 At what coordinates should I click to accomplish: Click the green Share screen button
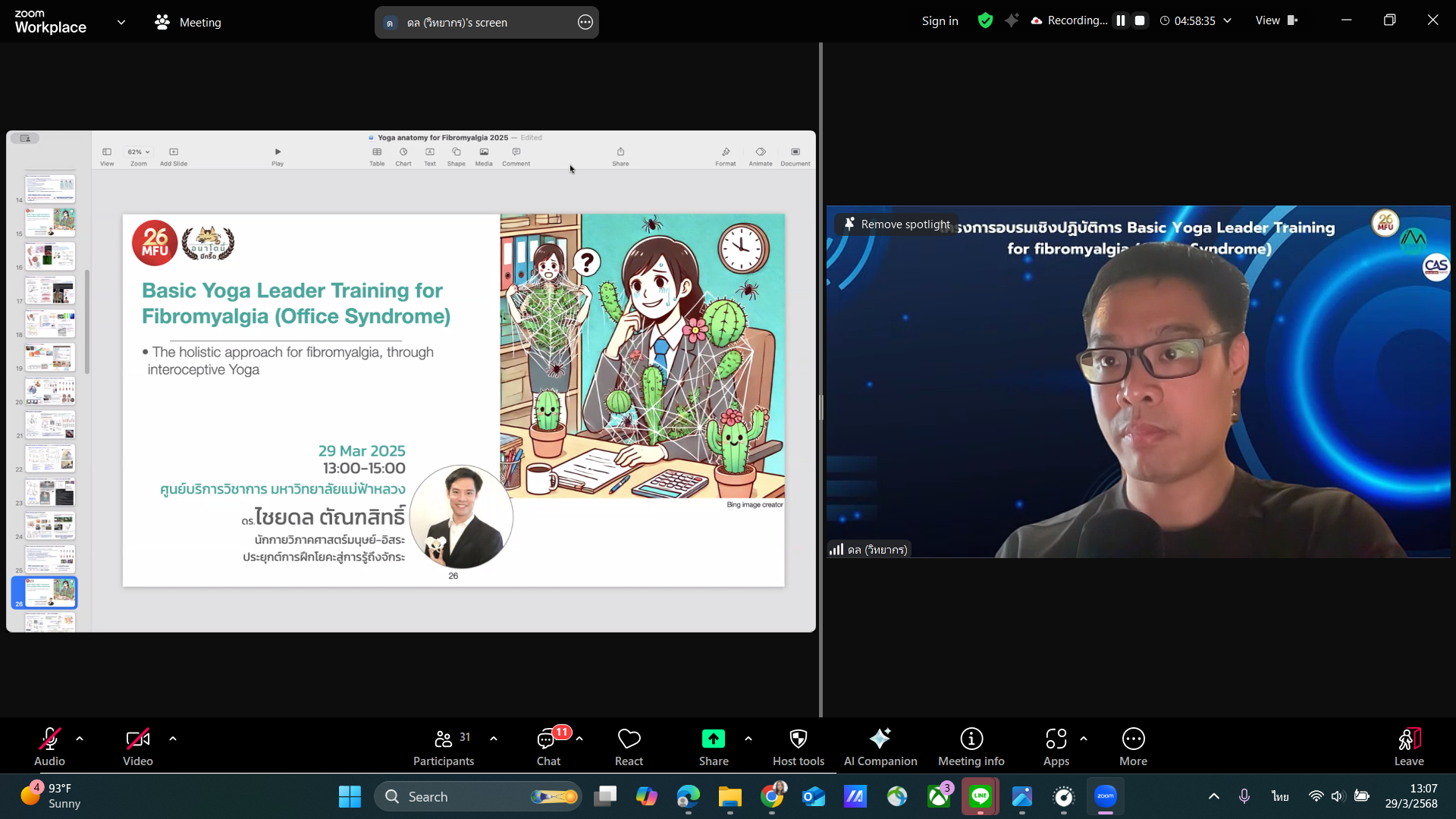[713, 739]
